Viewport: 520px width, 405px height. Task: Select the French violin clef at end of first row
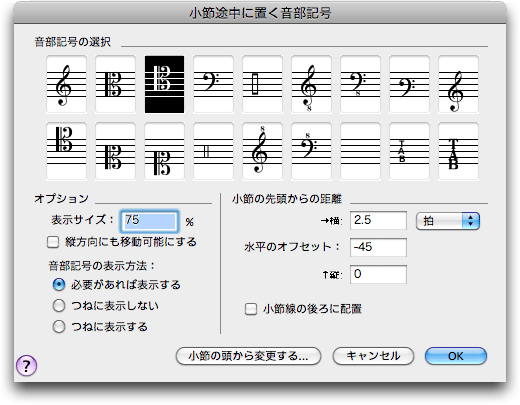click(458, 84)
